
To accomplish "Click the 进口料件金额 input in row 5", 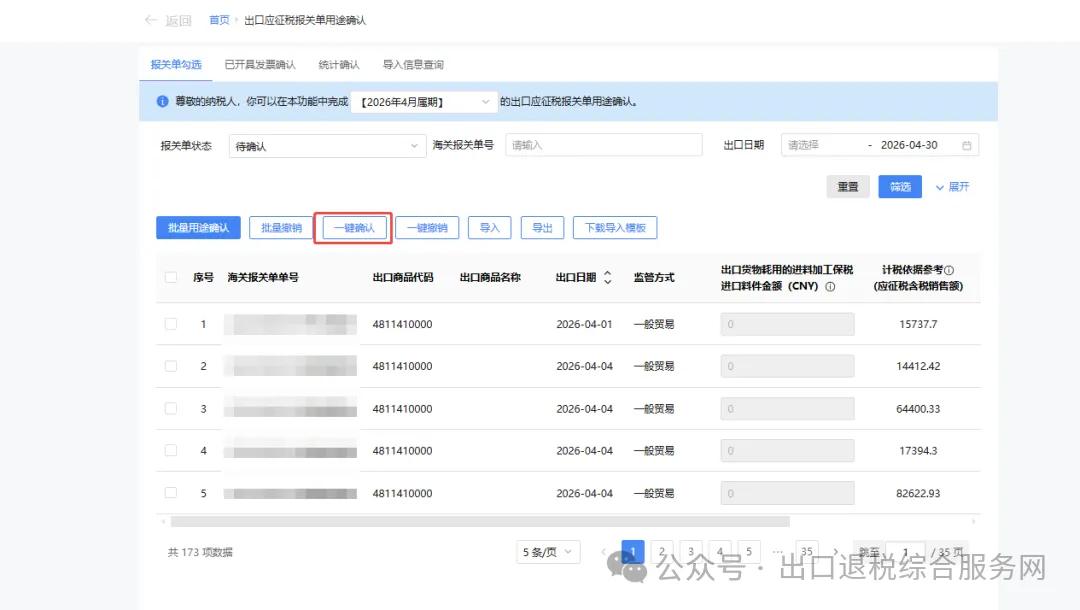I will click(787, 493).
